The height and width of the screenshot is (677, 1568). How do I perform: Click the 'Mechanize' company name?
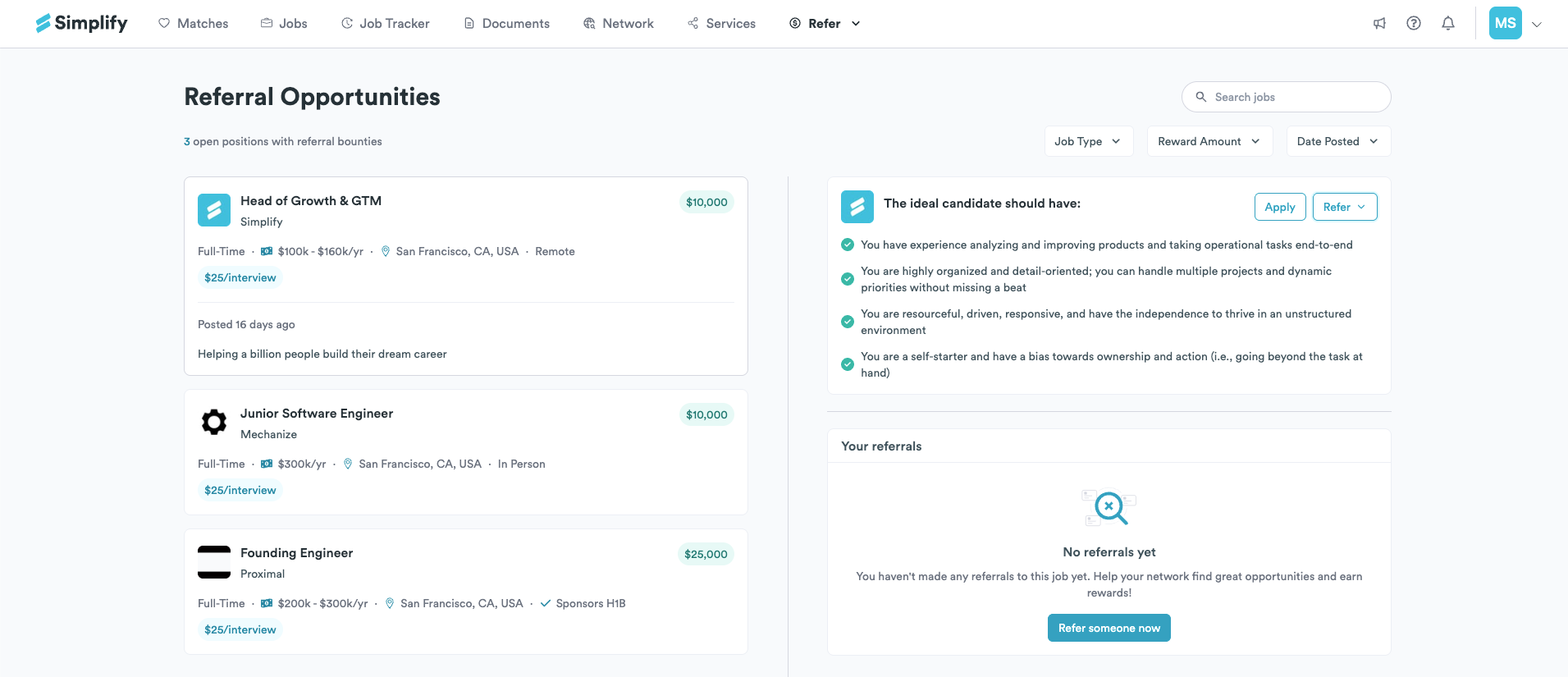[269, 434]
